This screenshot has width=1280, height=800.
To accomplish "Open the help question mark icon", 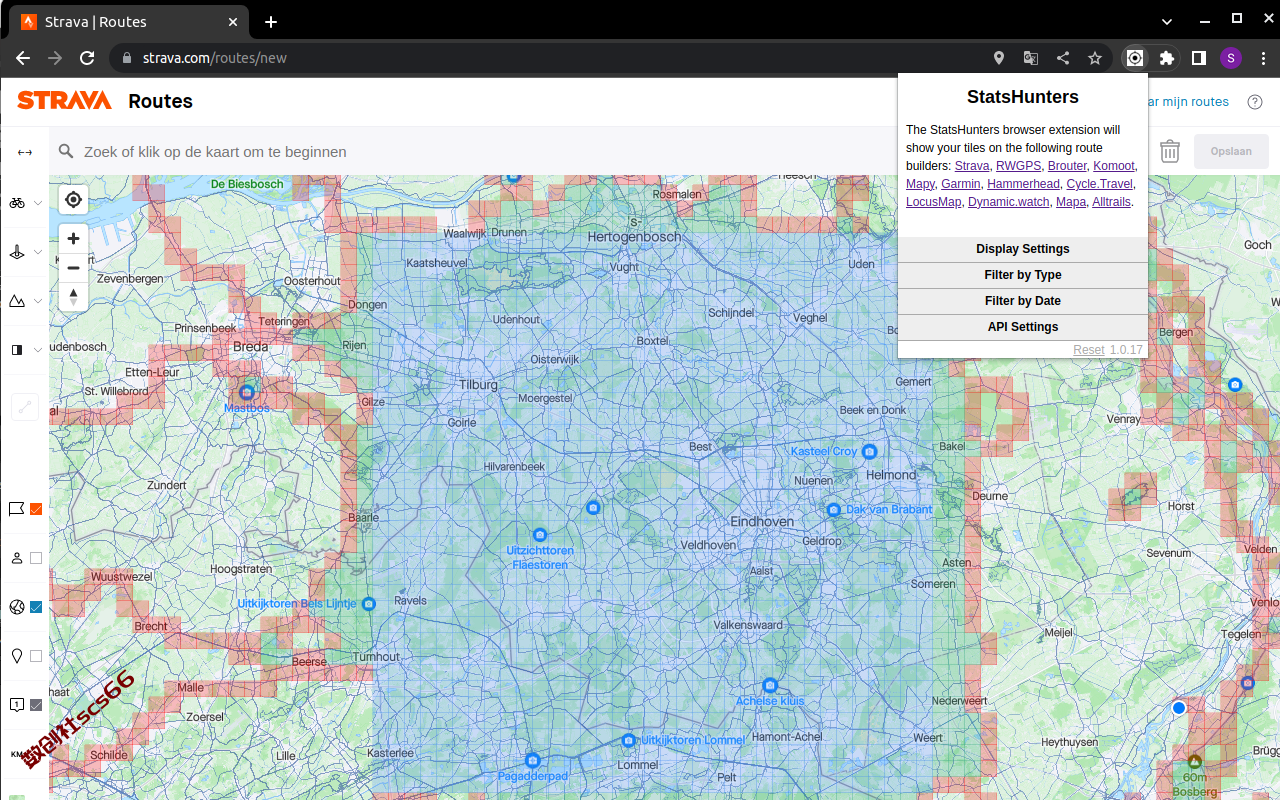I will click(1255, 102).
